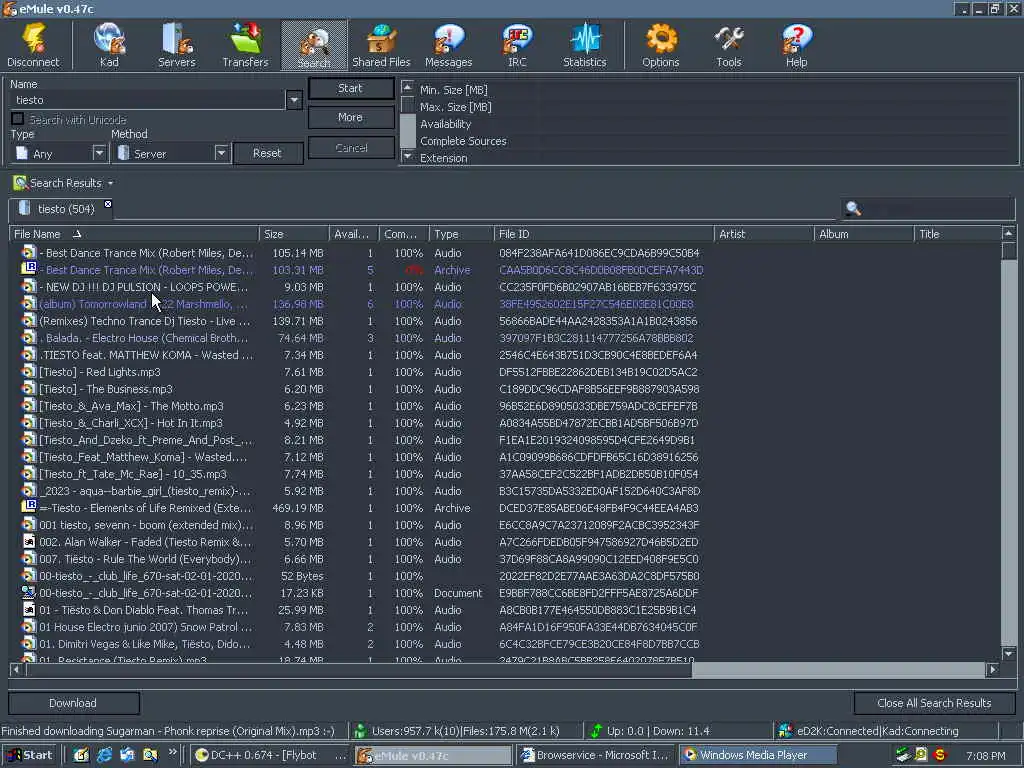
Task: Sort by the Album column header
Action: coord(864,234)
